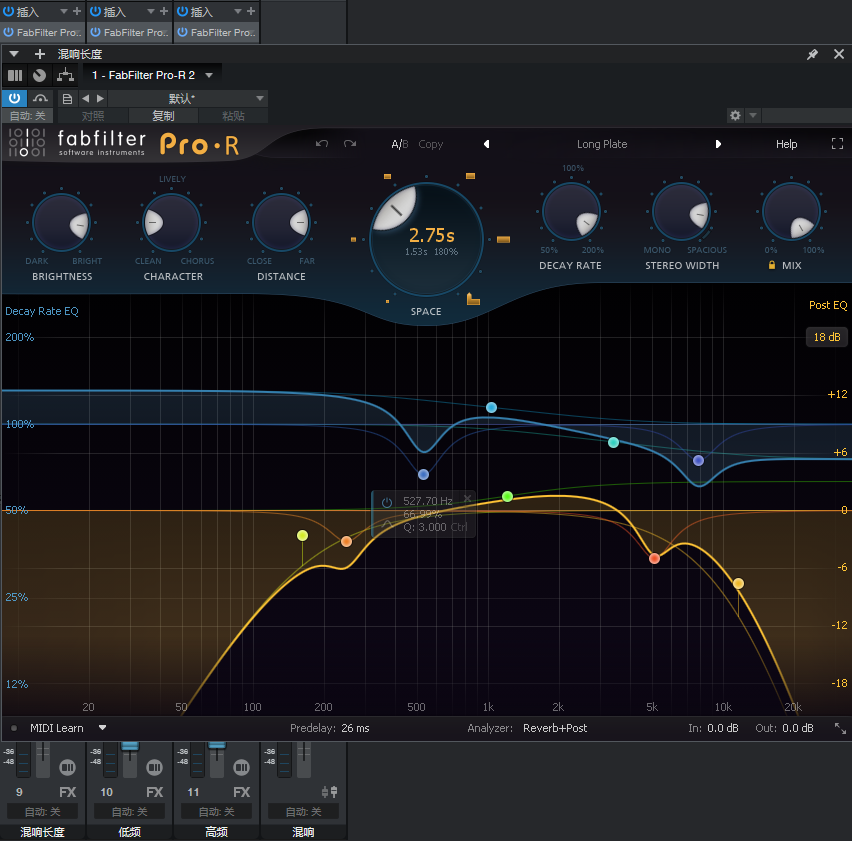The height and width of the screenshot is (841, 852).
Task: Click the Post EQ label
Action: (x=828, y=305)
